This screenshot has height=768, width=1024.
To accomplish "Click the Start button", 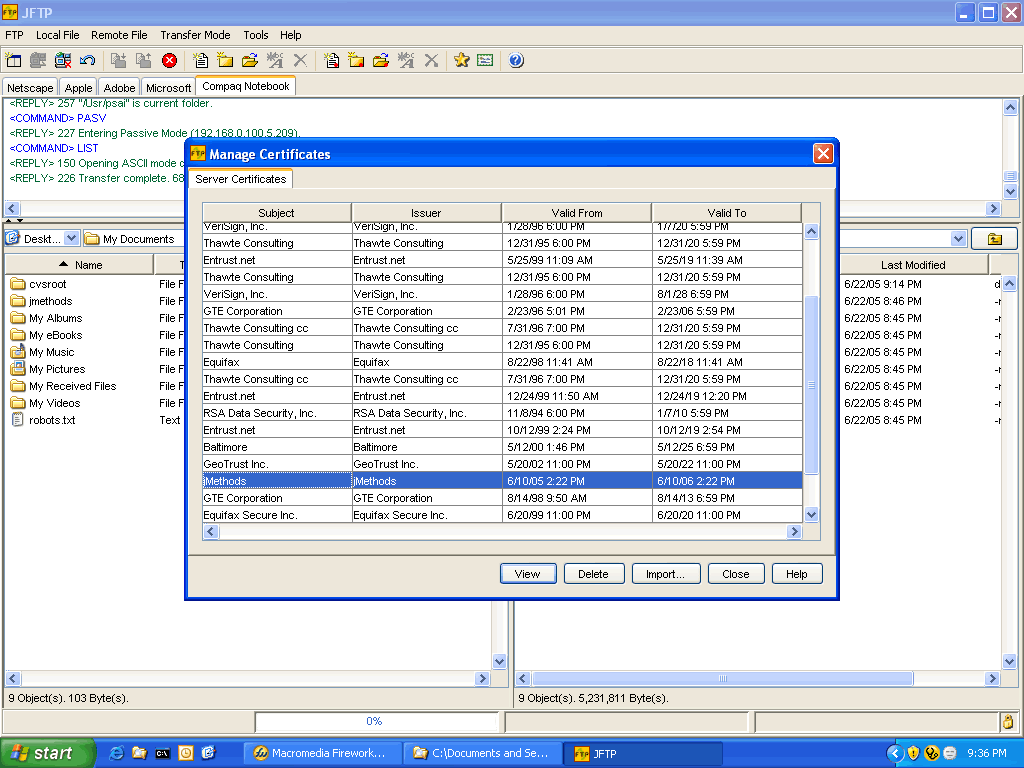I will (46, 753).
